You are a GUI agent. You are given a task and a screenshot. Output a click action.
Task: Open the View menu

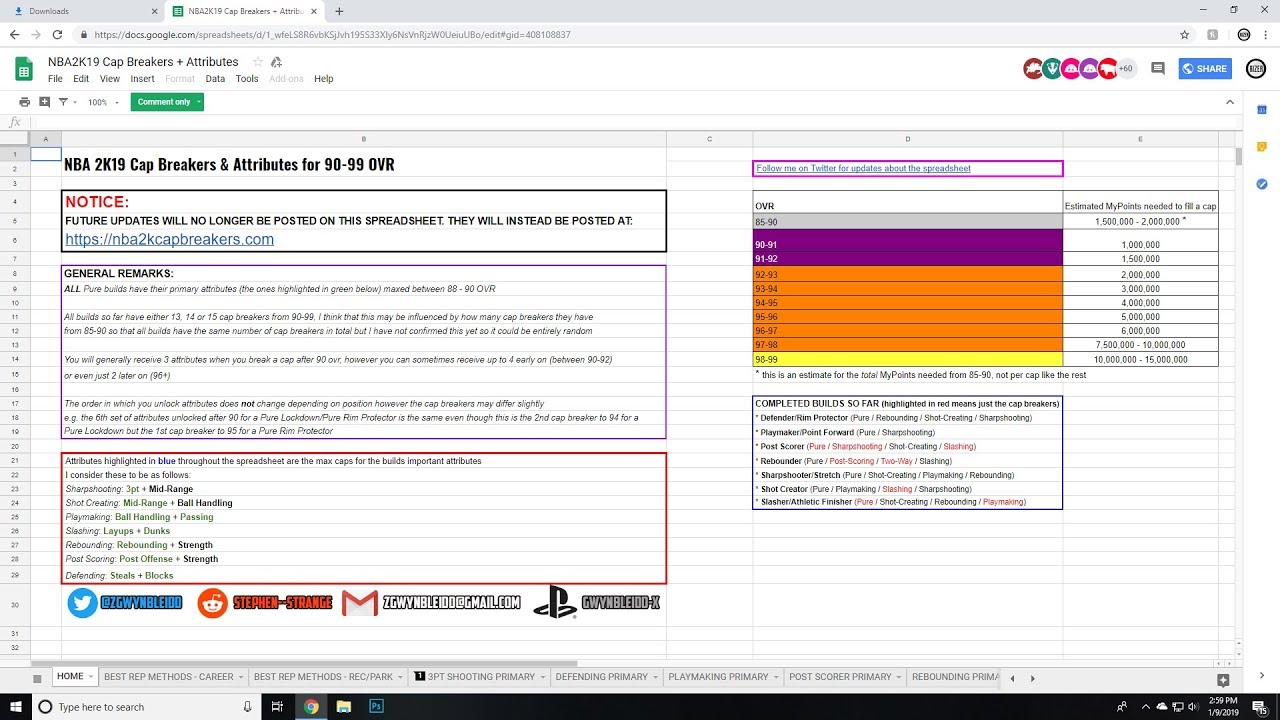pos(110,79)
